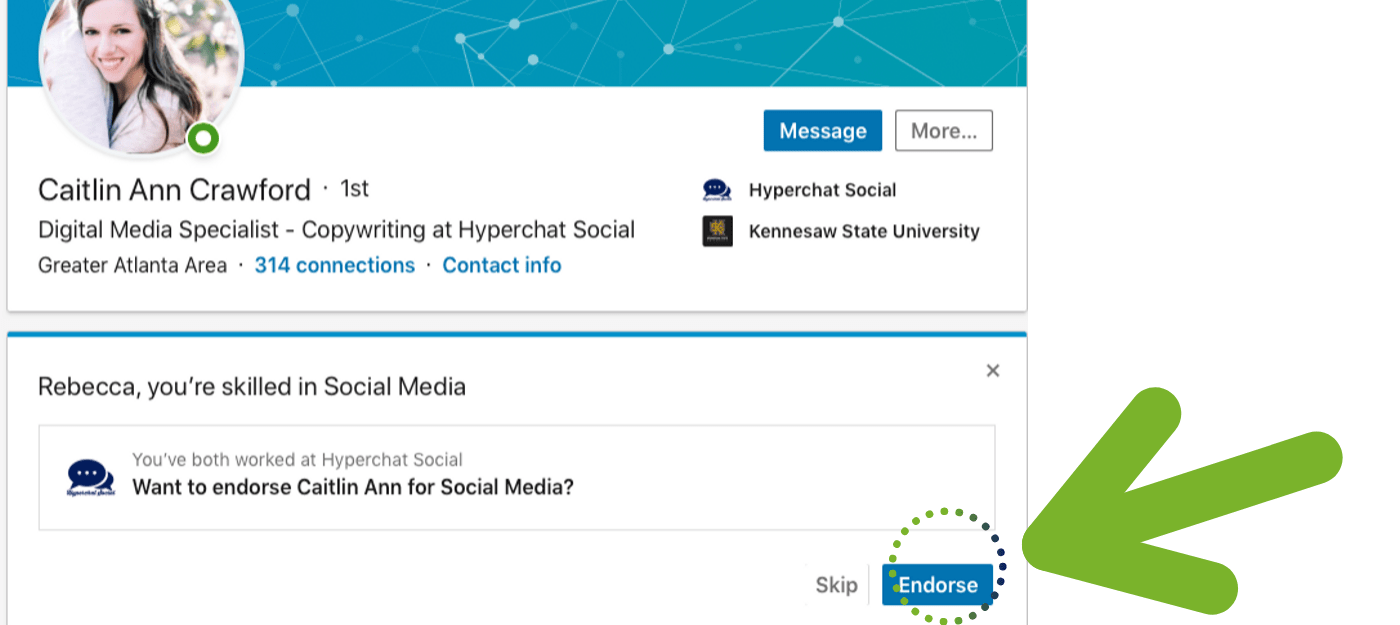Click the Kennesaw State University logo icon
The height and width of the screenshot is (625, 1400).
click(717, 231)
